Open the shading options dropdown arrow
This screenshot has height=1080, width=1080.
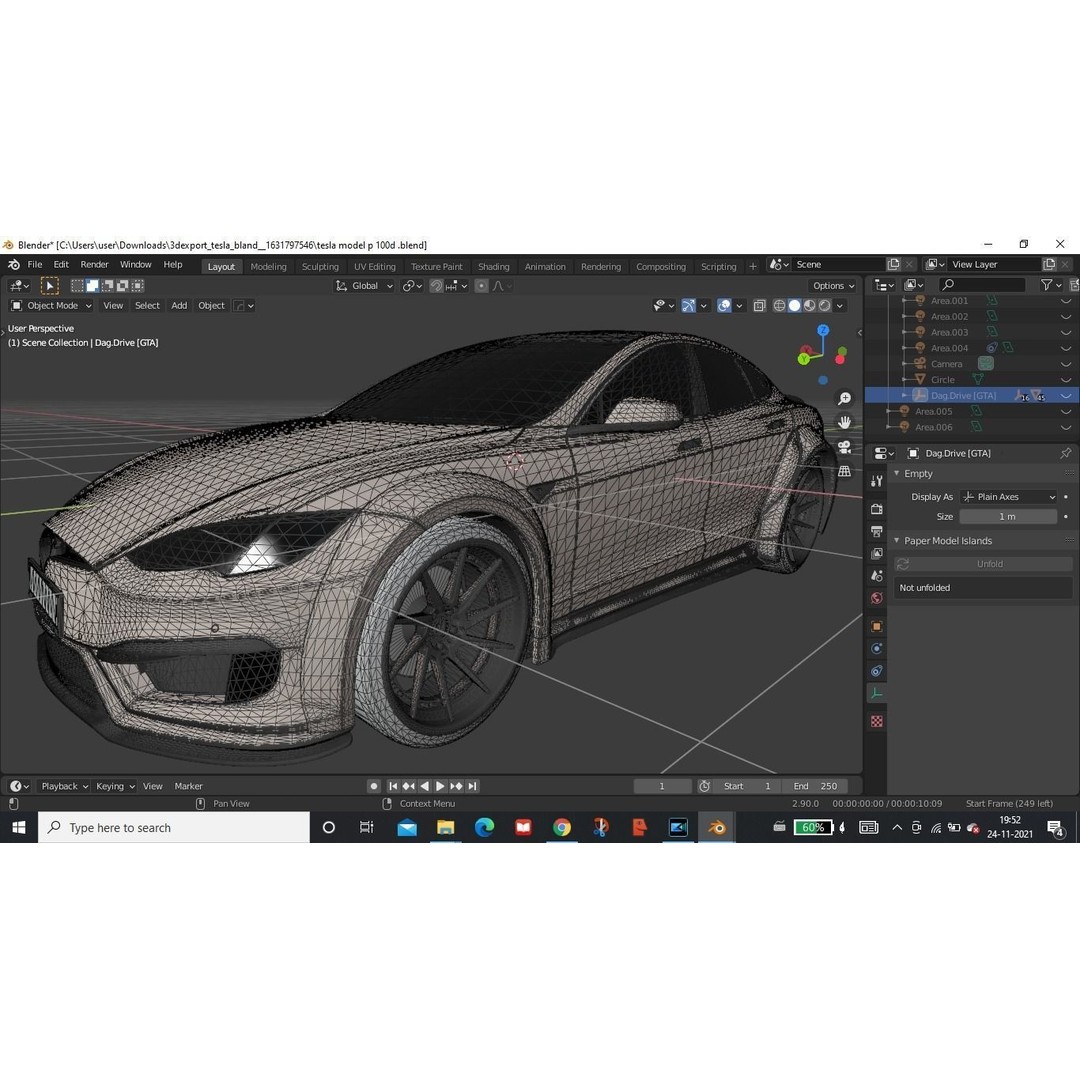pyautogui.click(x=840, y=306)
